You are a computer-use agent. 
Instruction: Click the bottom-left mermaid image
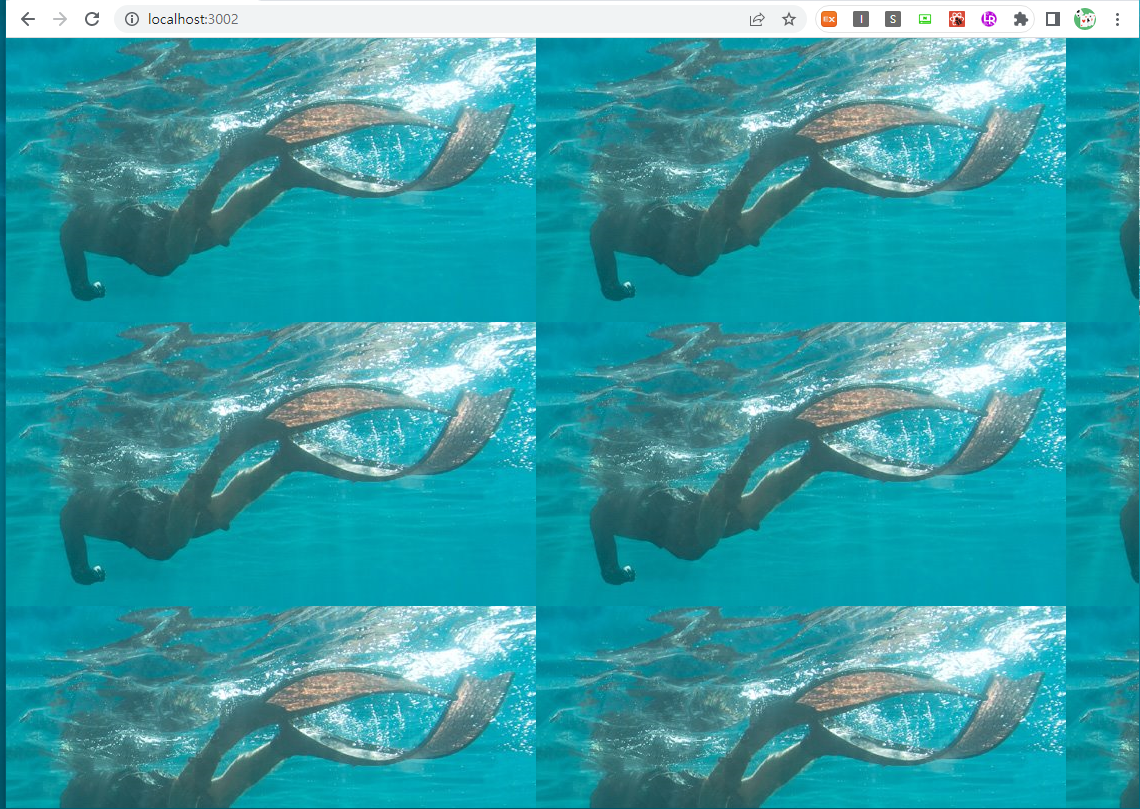tap(271, 707)
